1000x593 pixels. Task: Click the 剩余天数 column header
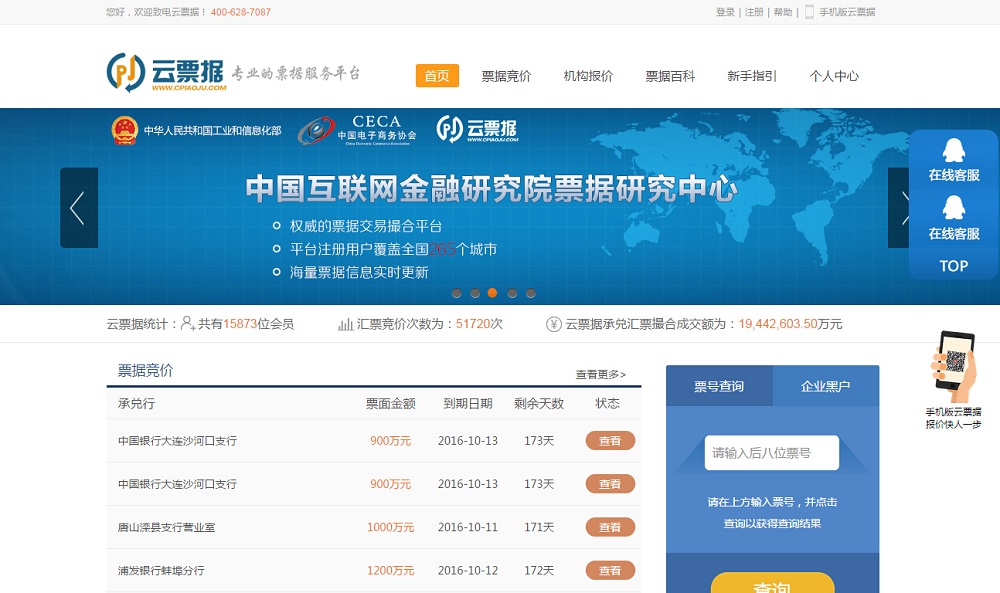click(539, 404)
